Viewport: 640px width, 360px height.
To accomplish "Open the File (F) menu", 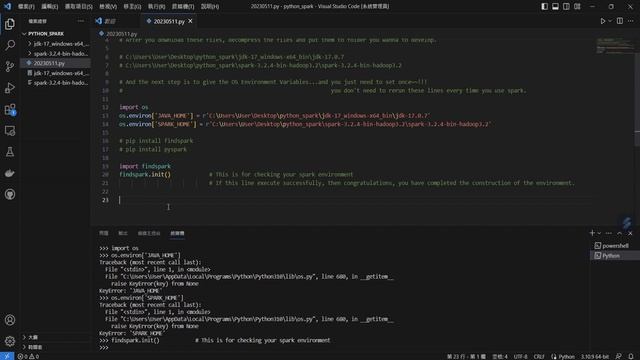I will click(26, 7).
